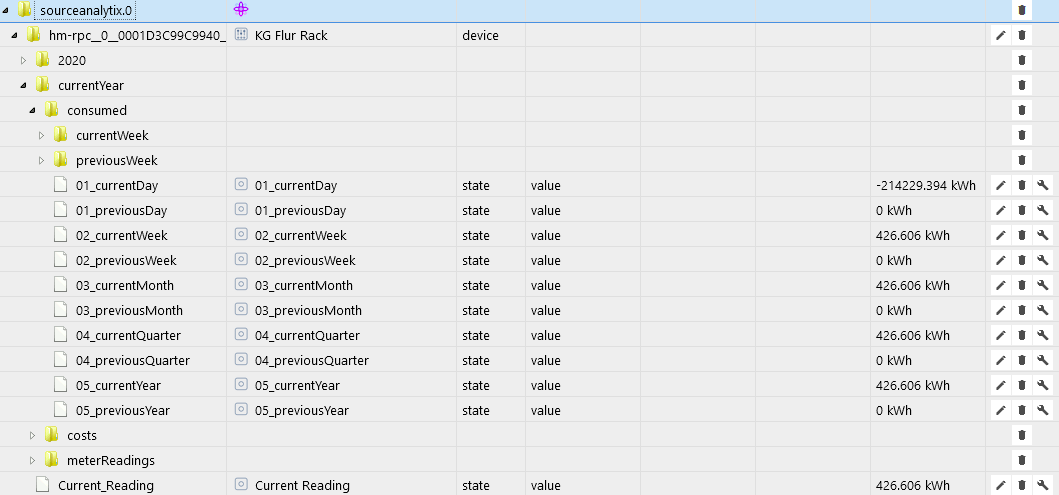Select the 03_currentMonth tree item
The height and width of the screenshot is (495, 1059).
(x=125, y=285)
